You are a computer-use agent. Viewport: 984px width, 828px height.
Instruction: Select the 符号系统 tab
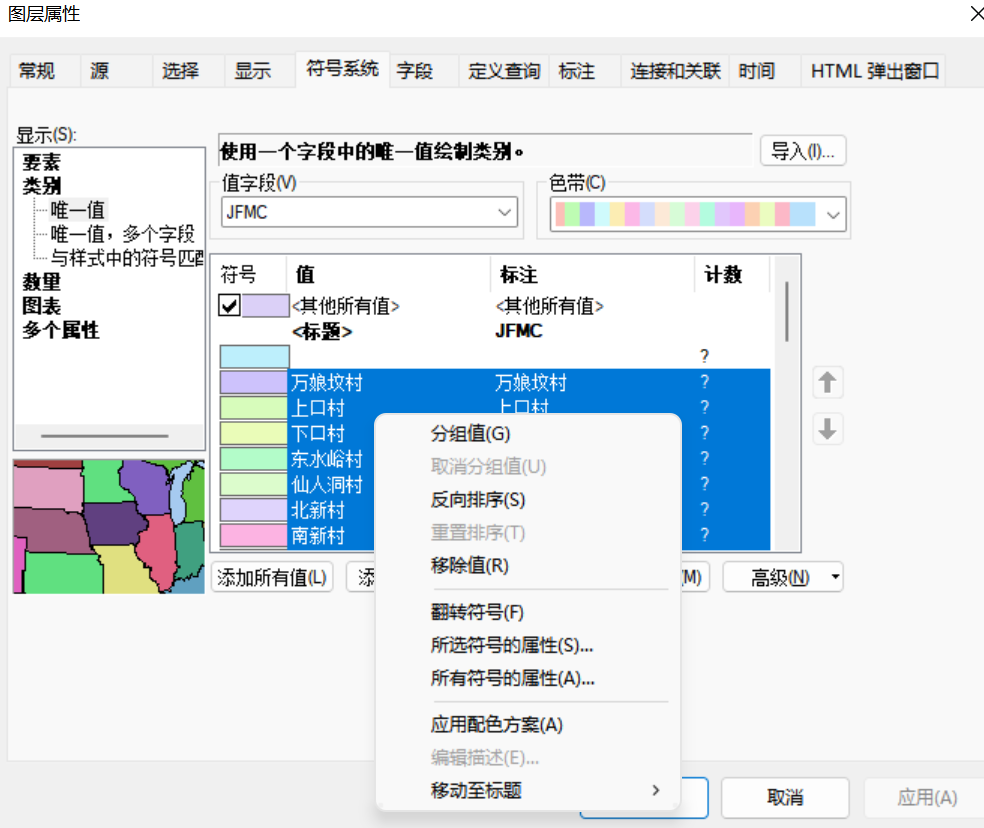click(x=343, y=68)
